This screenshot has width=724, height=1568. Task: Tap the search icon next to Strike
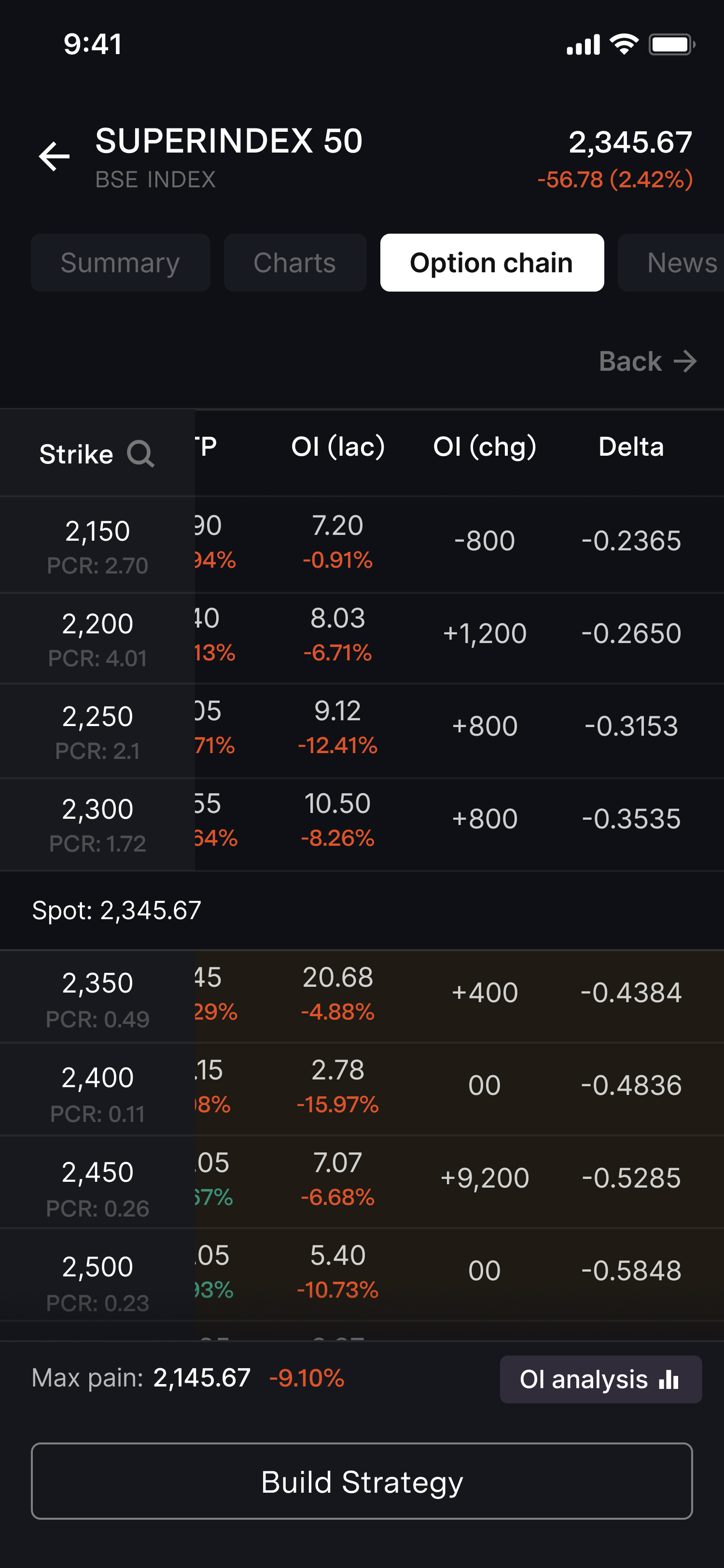140,454
